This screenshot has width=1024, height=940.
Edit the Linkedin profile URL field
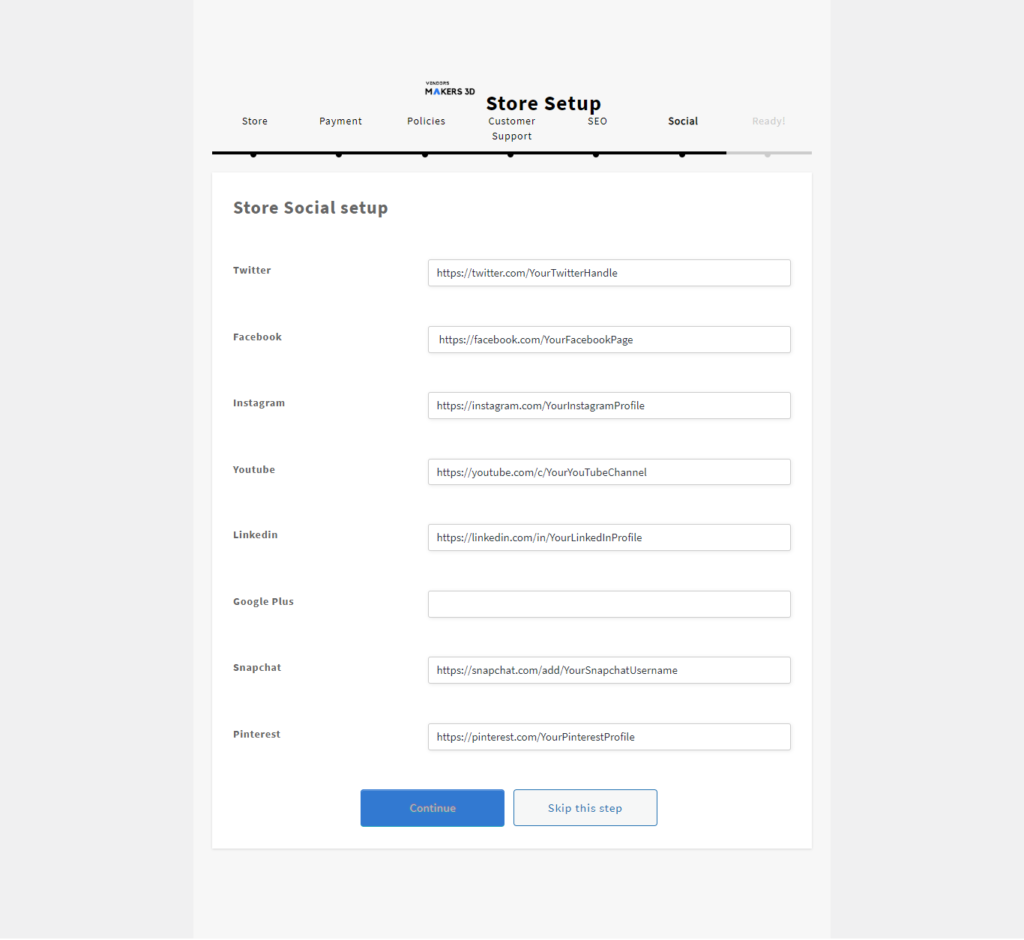point(609,538)
